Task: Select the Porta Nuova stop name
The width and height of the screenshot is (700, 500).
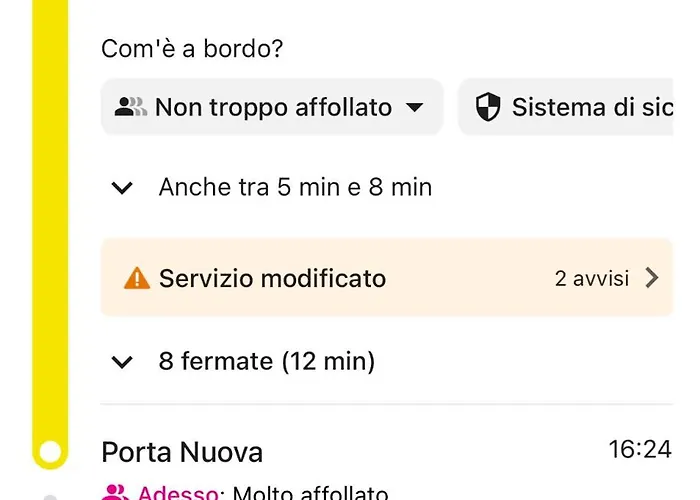Action: 182,452
